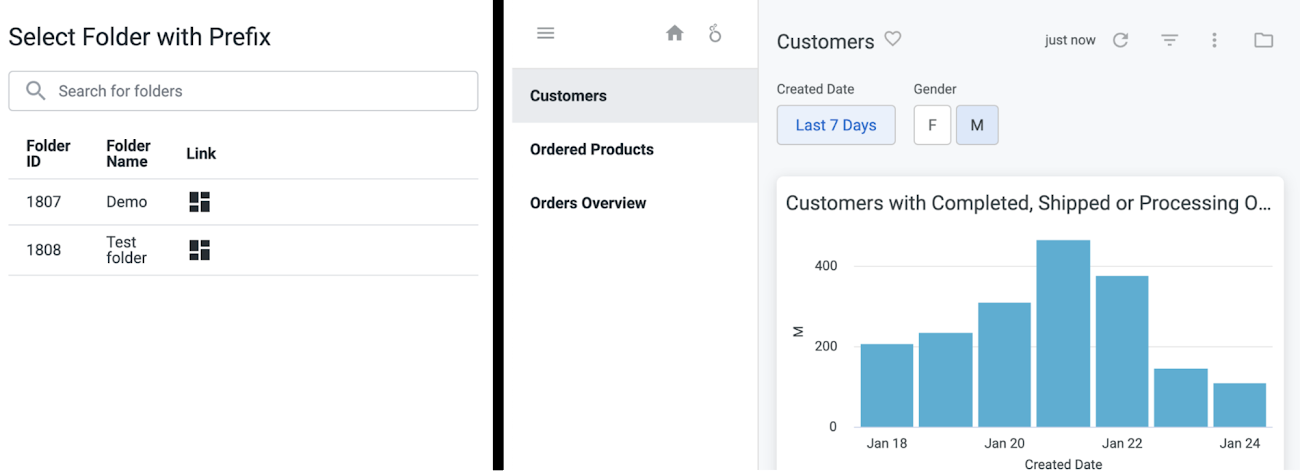Select Ordered Products in the sidebar

tap(635, 149)
